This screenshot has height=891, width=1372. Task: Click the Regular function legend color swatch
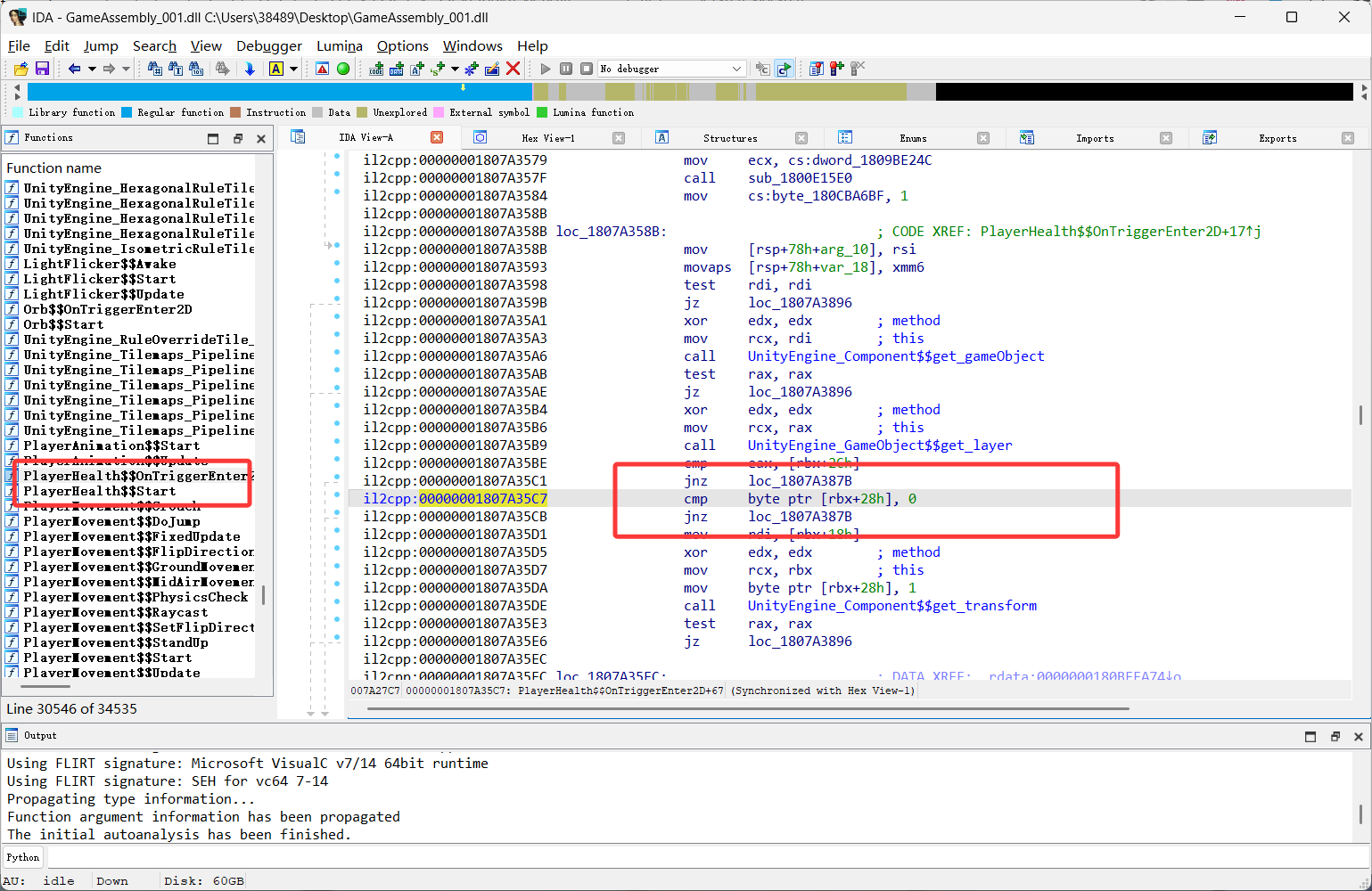(x=127, y=112)
